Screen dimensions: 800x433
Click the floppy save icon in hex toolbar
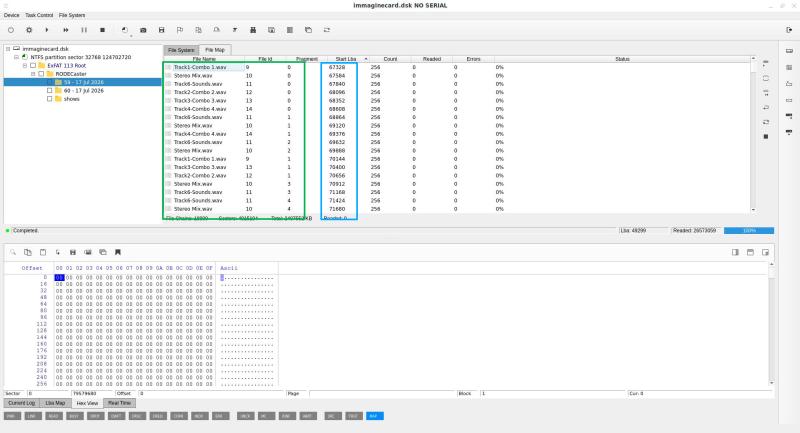[73, 252]
